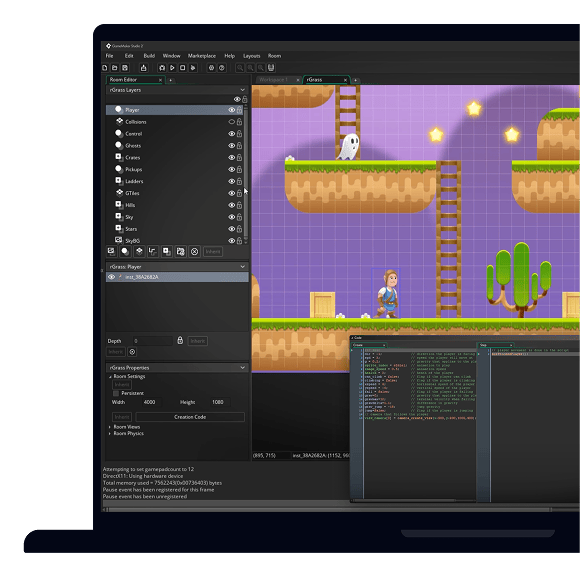580x580 pixels.
Task: Select the SkyBG layer row
Action: (x=174, y=240)
